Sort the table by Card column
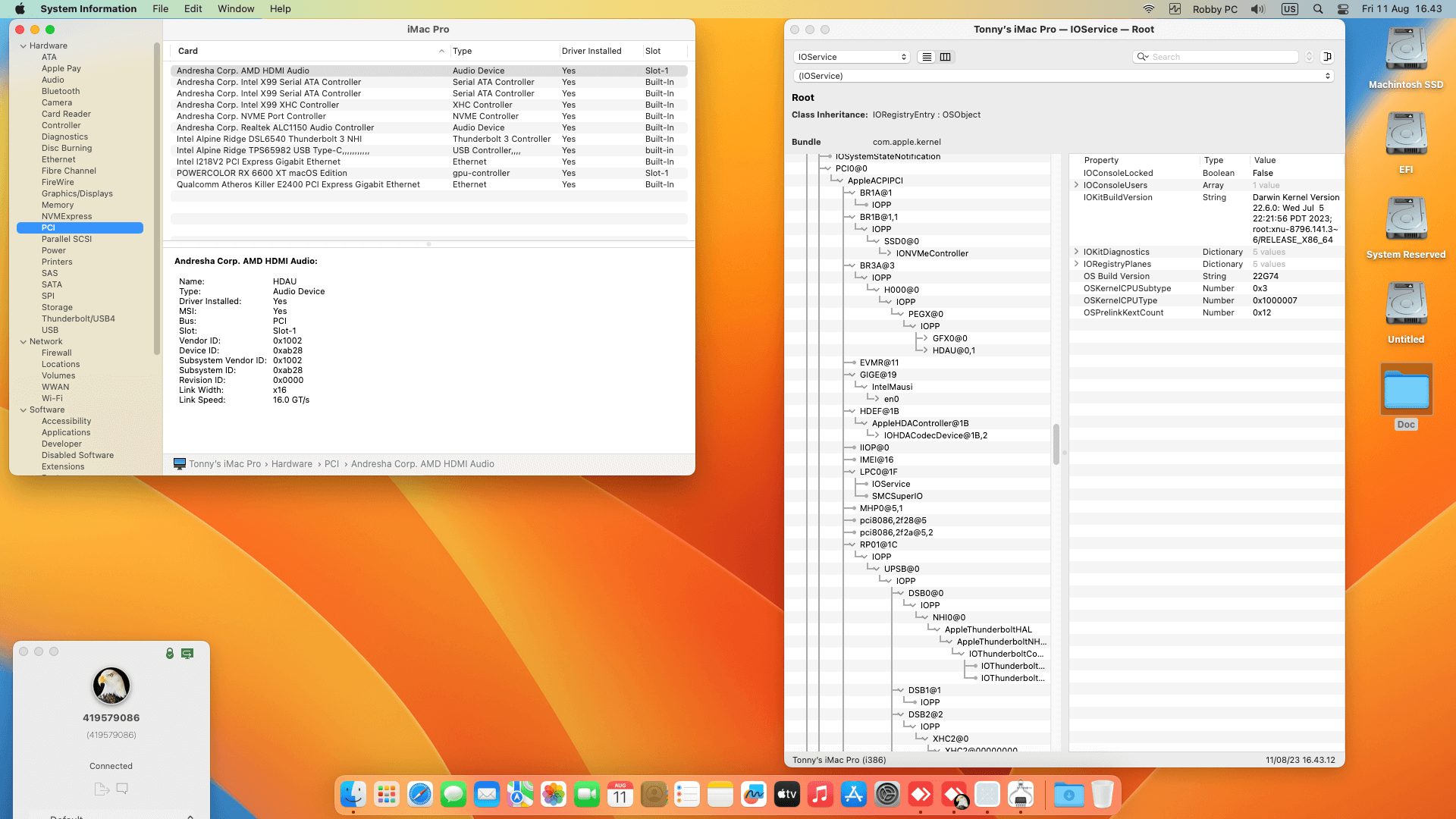The width and height of the screenshot is (1456, 819). coord(309,51)
